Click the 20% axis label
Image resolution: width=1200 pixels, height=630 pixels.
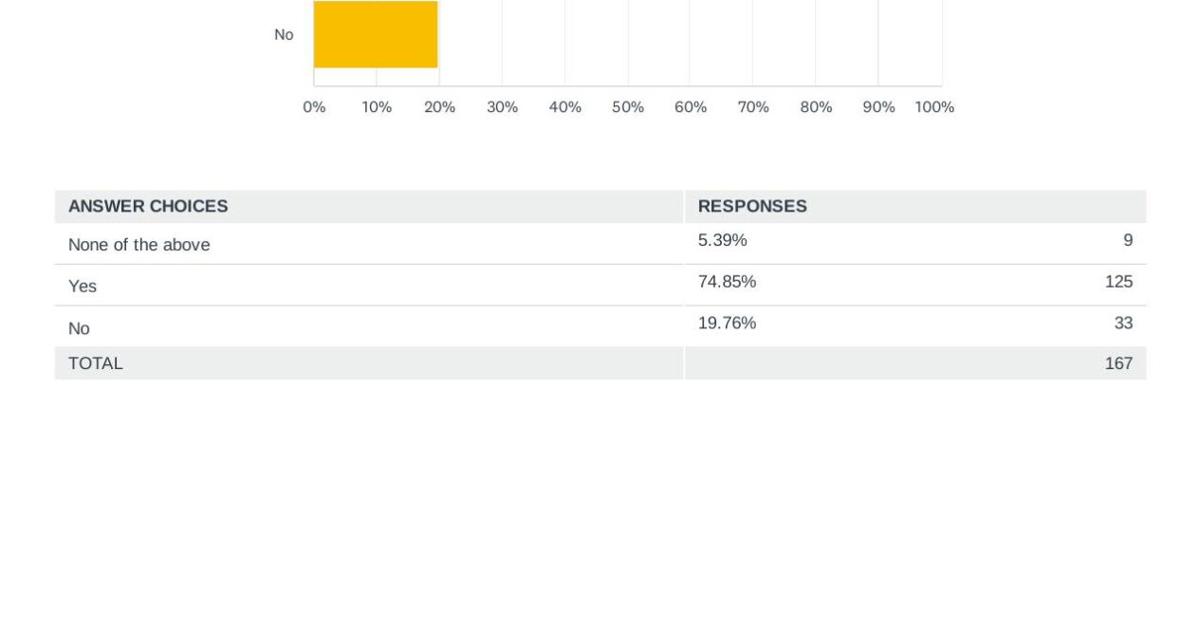click(x=439, y=107)
